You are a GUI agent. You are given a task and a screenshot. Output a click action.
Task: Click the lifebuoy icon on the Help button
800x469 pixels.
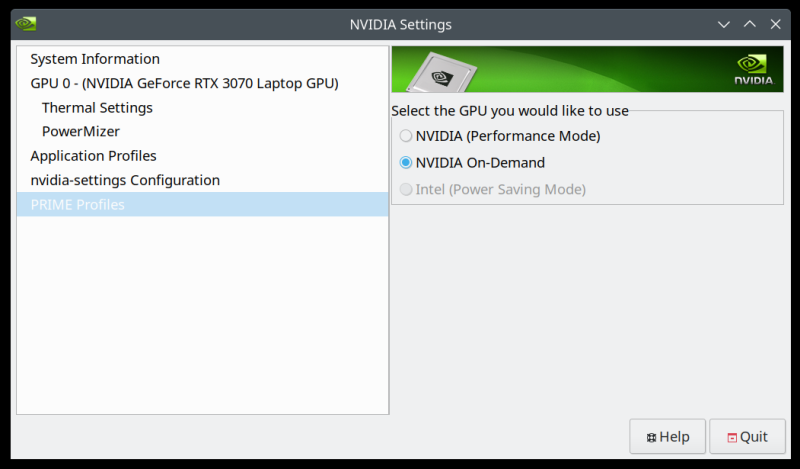point(651,437)
